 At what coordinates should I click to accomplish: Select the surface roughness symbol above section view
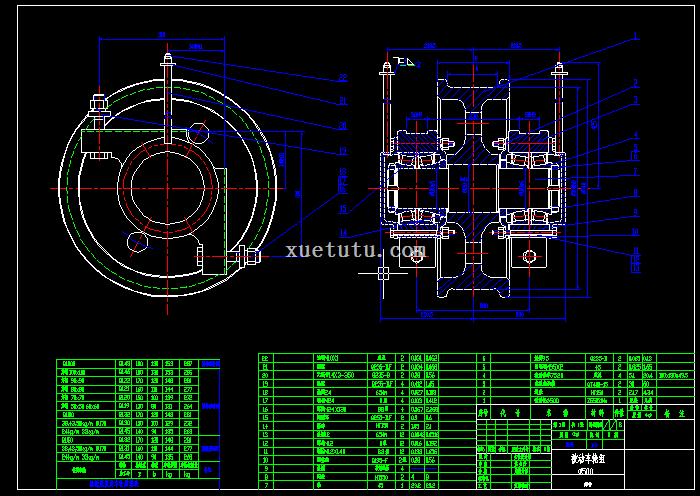(403, 62)
